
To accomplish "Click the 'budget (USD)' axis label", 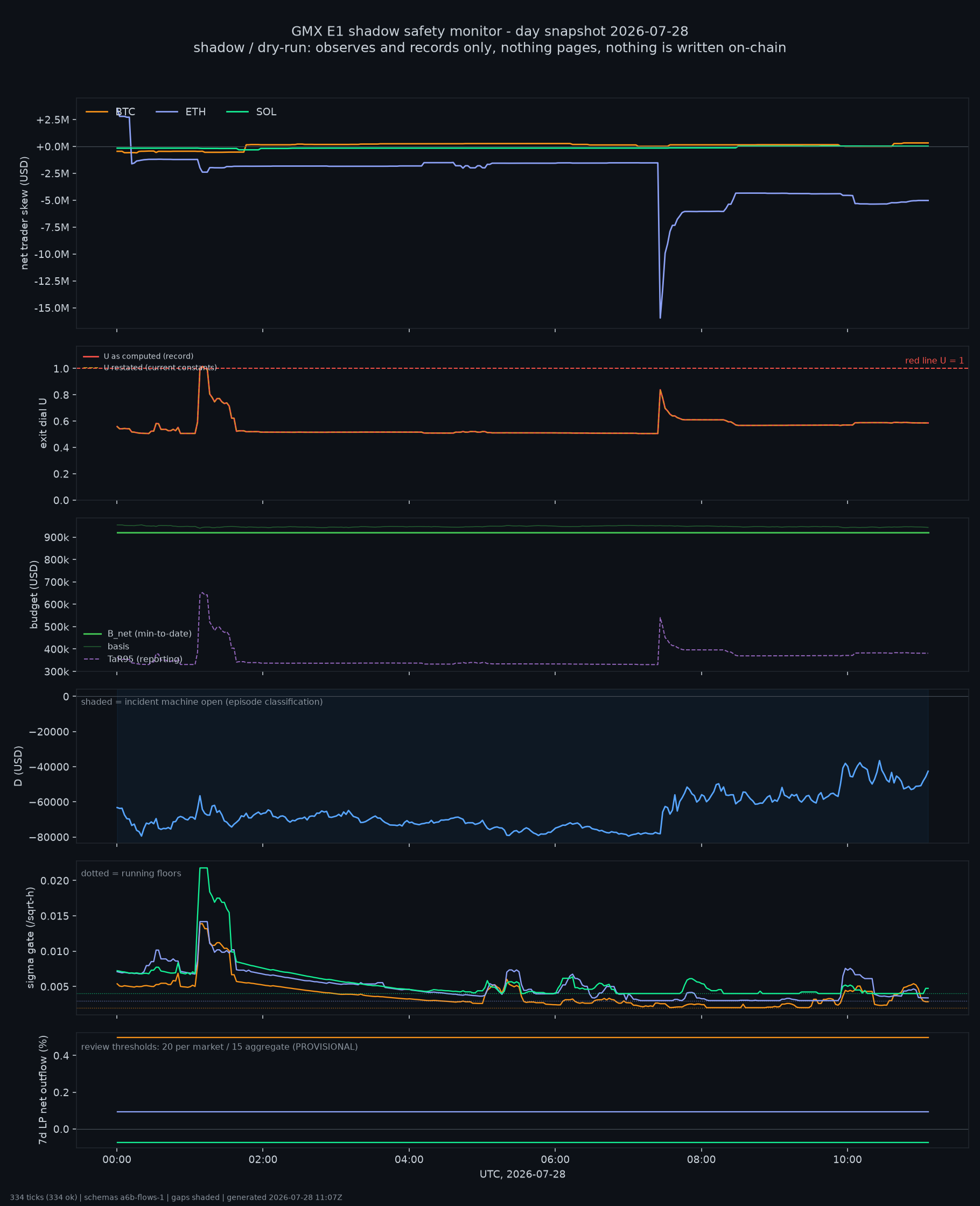I will click(x=34, y=594).
